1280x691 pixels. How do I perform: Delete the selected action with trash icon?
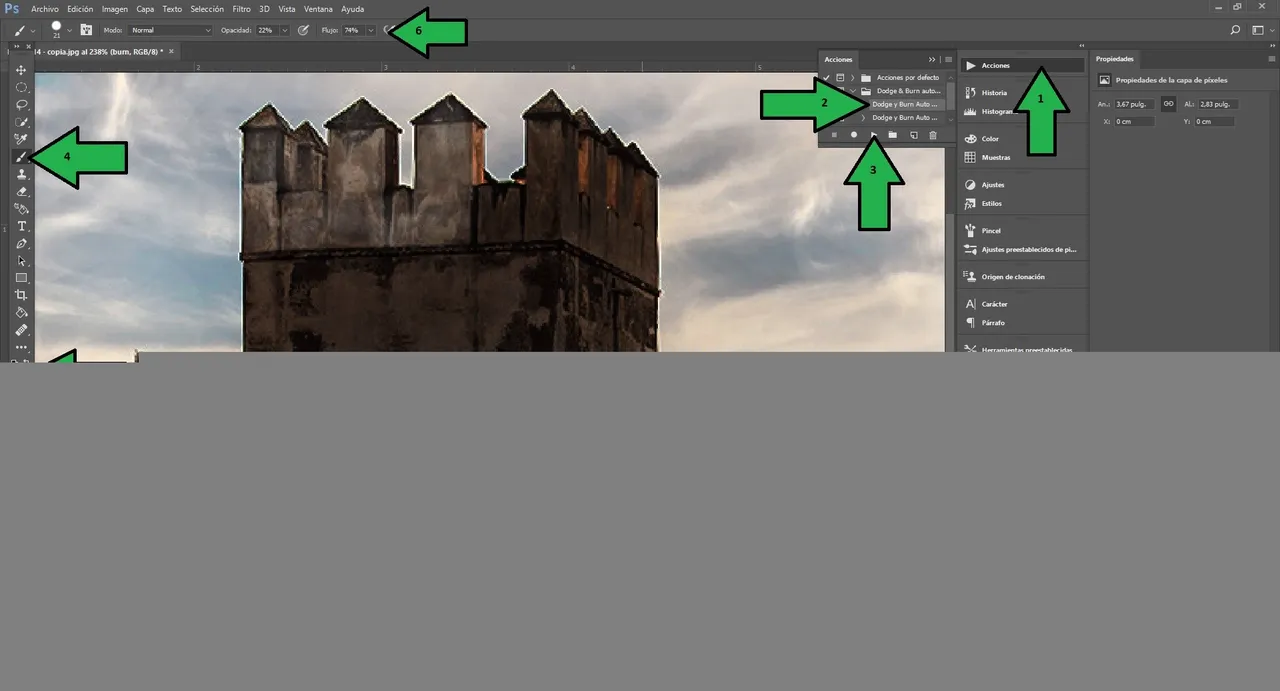click(x=933, y=135)
